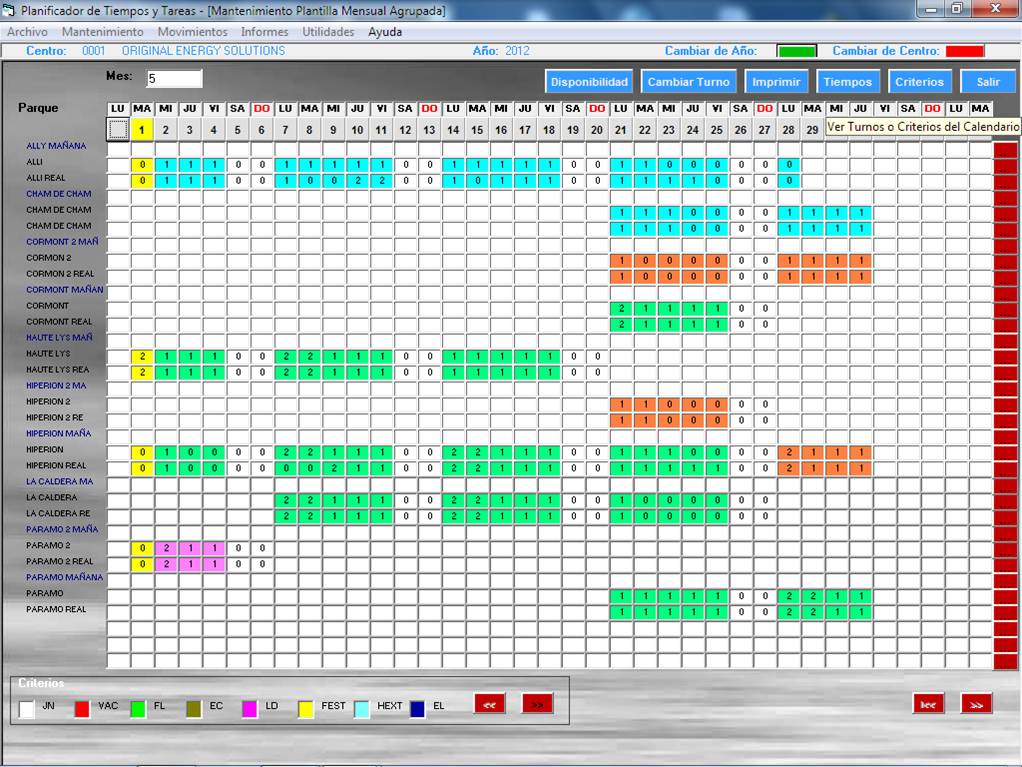Click the Disponibilidad button
Screen dimensions: 1022x767
589,82
